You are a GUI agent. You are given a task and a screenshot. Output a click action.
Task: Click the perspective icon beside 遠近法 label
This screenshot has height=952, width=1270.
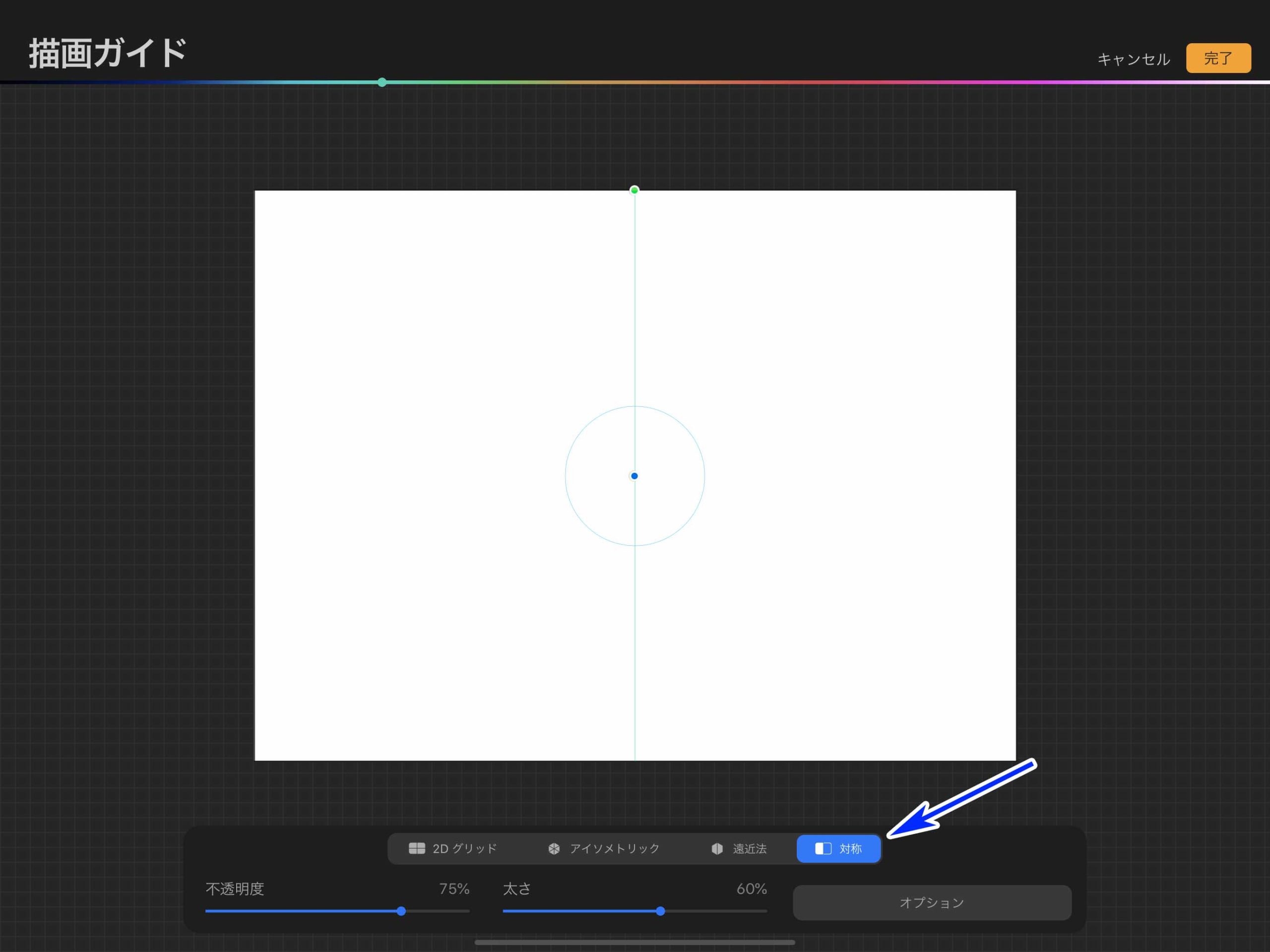[x=717, y=849]
